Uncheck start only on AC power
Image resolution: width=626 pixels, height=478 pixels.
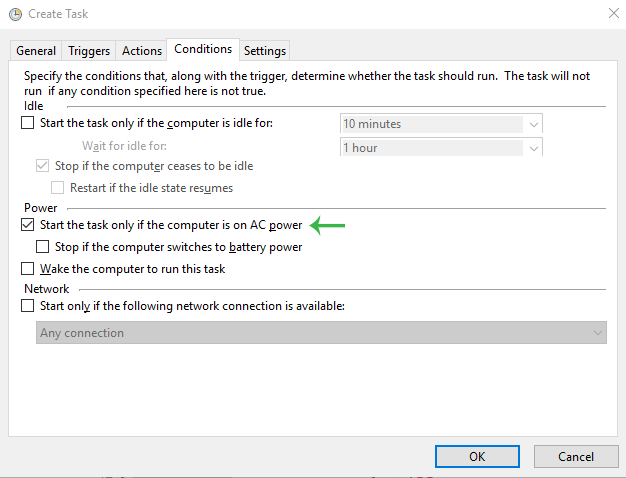pyautogui.click(x=28, y=225)
